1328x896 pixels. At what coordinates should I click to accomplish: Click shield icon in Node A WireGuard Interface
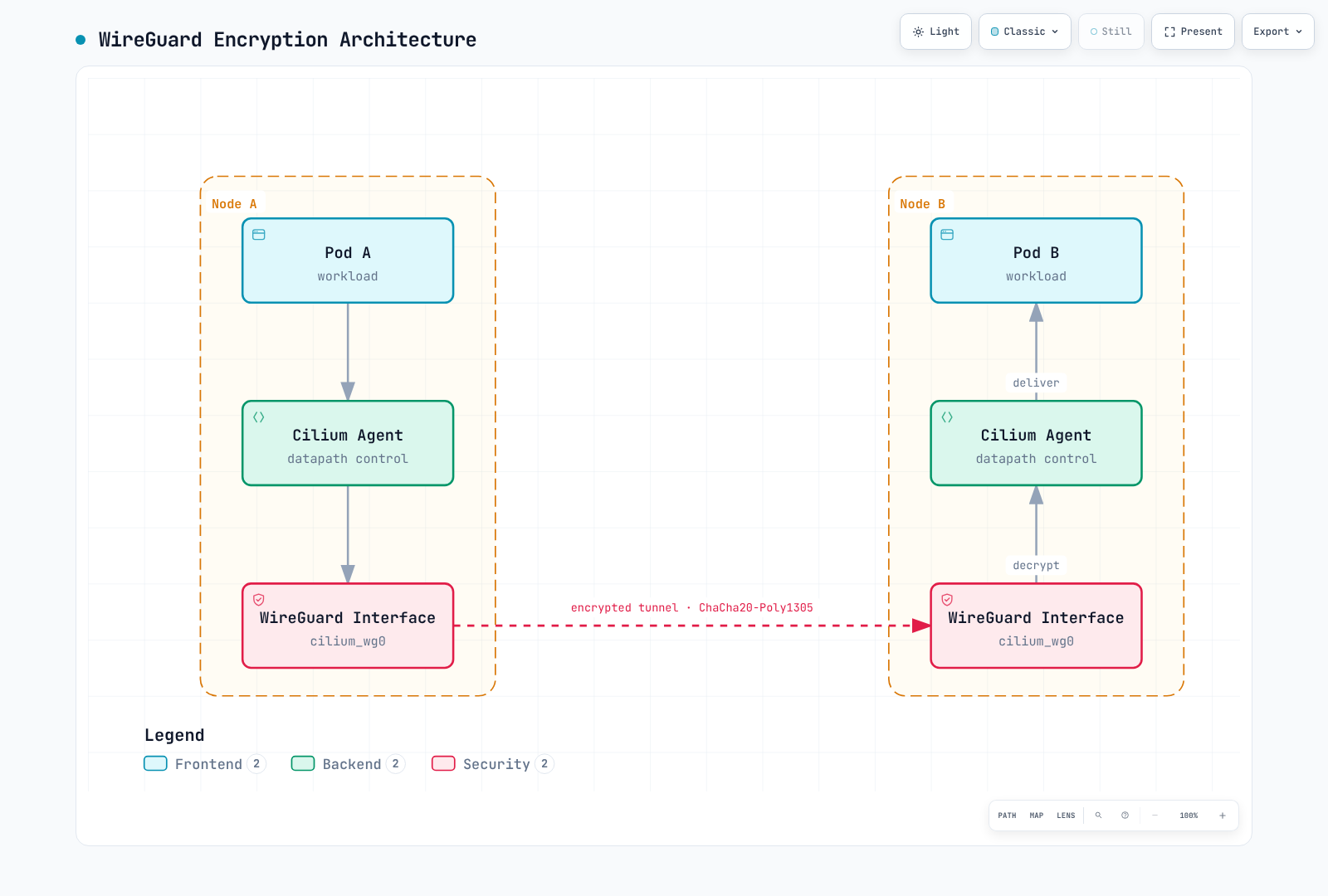pos(259,600)
